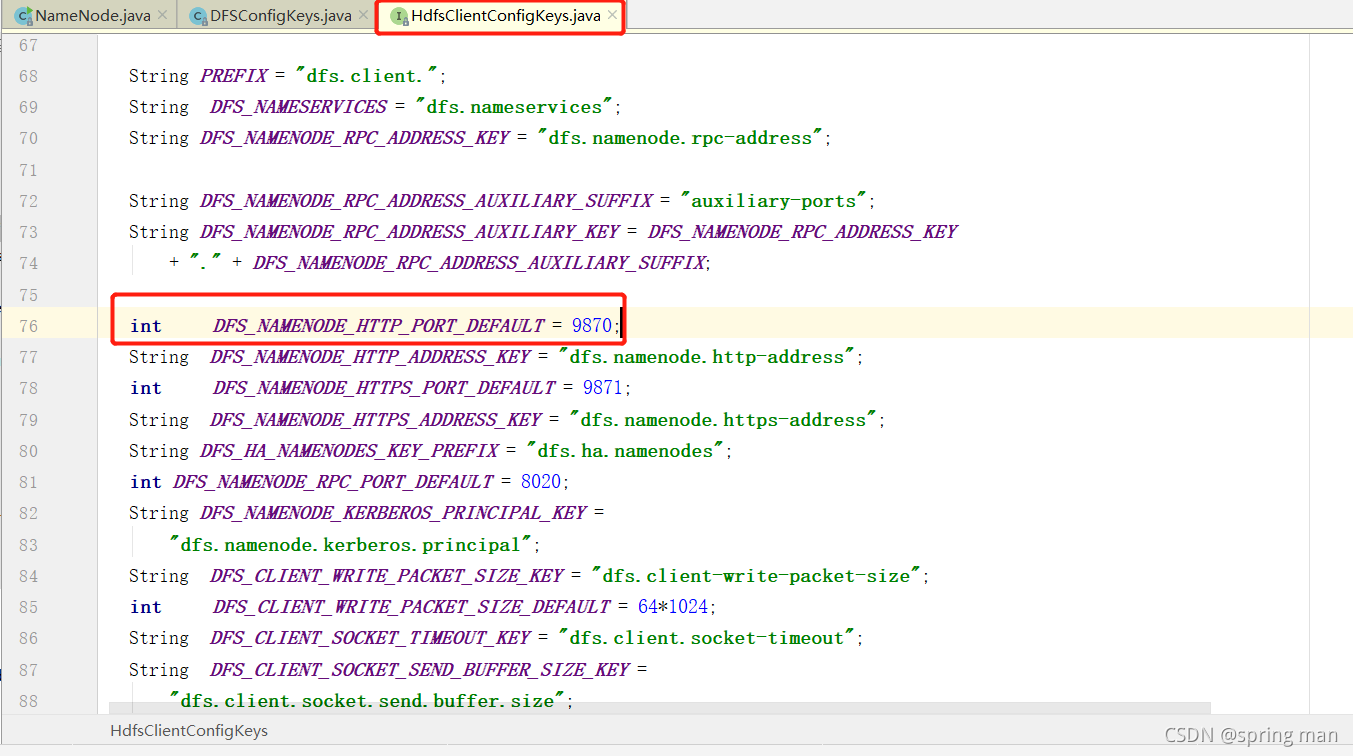Switch to the DFSConfigKeys.java tab
The image size is (1353, 756).
coord(281,16)
